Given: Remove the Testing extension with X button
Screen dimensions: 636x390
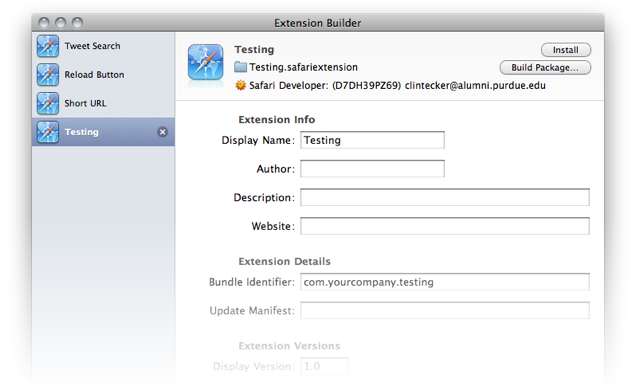Looking at the screenshot, I should [162, 132].
